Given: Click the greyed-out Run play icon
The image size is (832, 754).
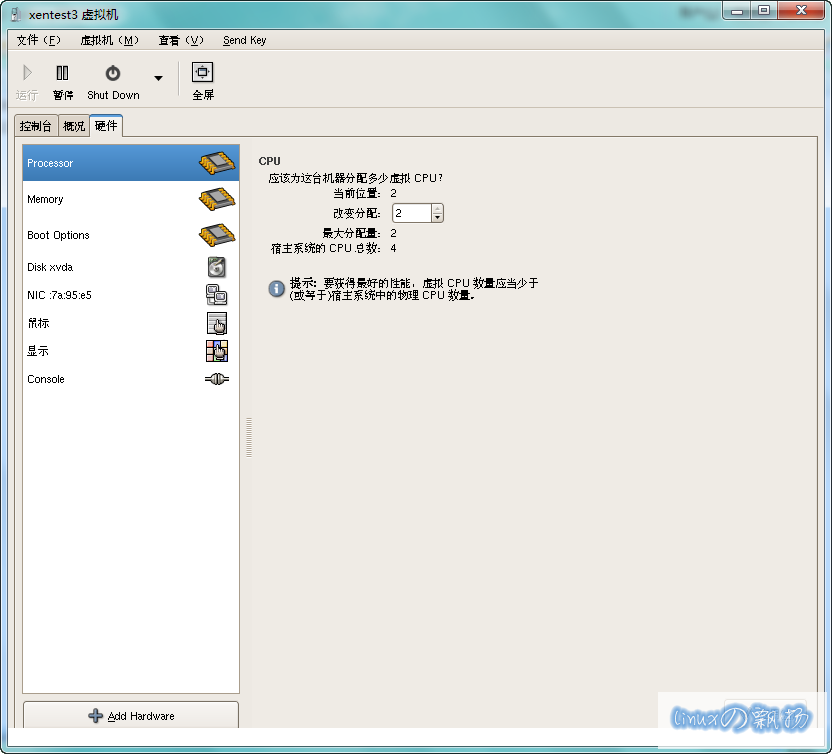Looking at the screenshot, I should pos(27,73).
